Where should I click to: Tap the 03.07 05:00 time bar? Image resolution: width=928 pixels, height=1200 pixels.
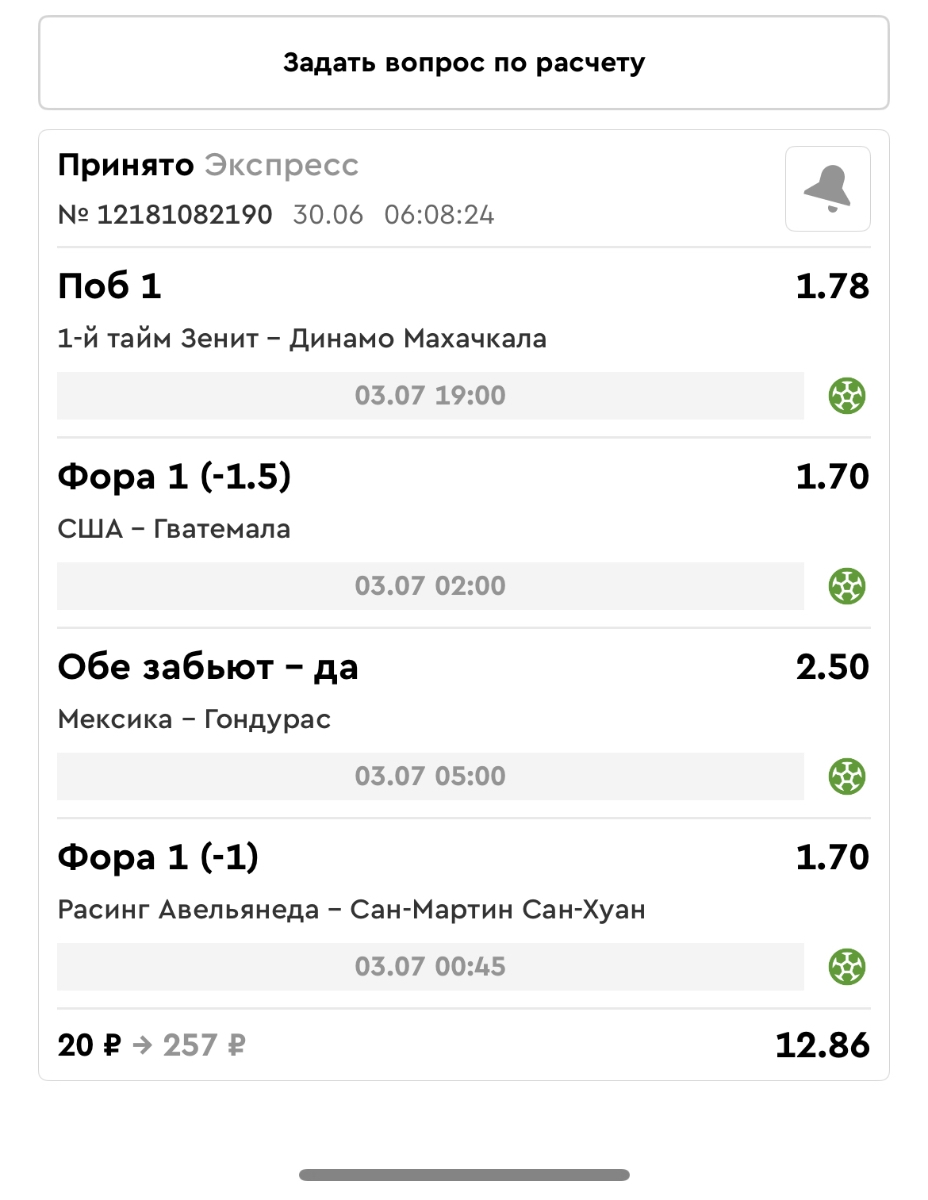pos(430,776)
